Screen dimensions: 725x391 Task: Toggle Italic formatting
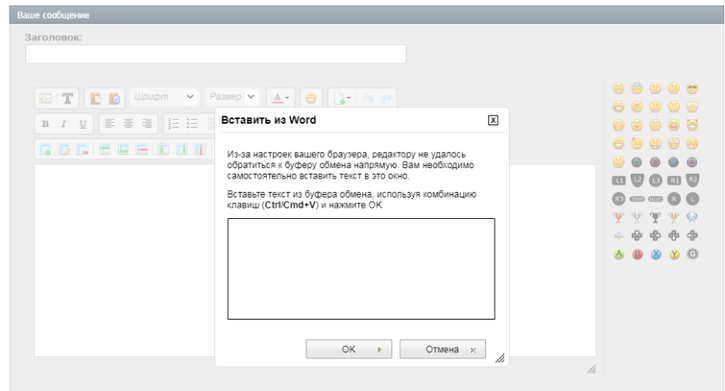pos(64,124)
